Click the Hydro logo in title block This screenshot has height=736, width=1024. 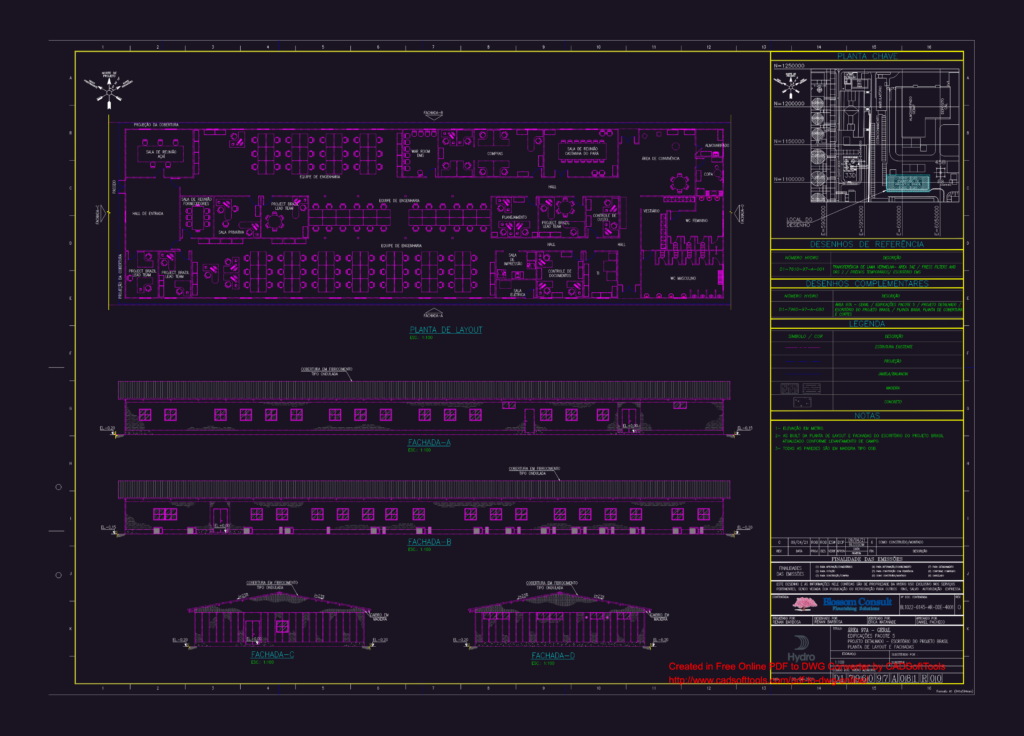tap(801, 649)
